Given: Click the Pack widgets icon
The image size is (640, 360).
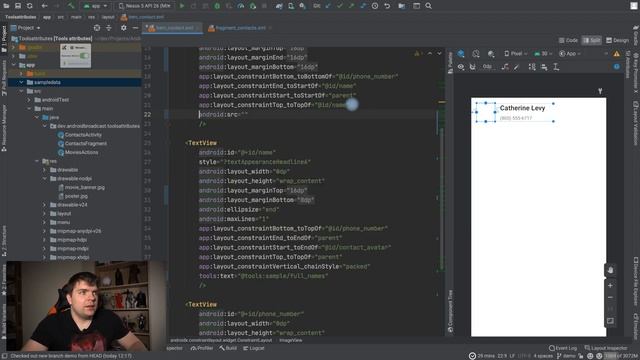Looking at the screenshot, I should pyautogui.click(x=532, y=67).
